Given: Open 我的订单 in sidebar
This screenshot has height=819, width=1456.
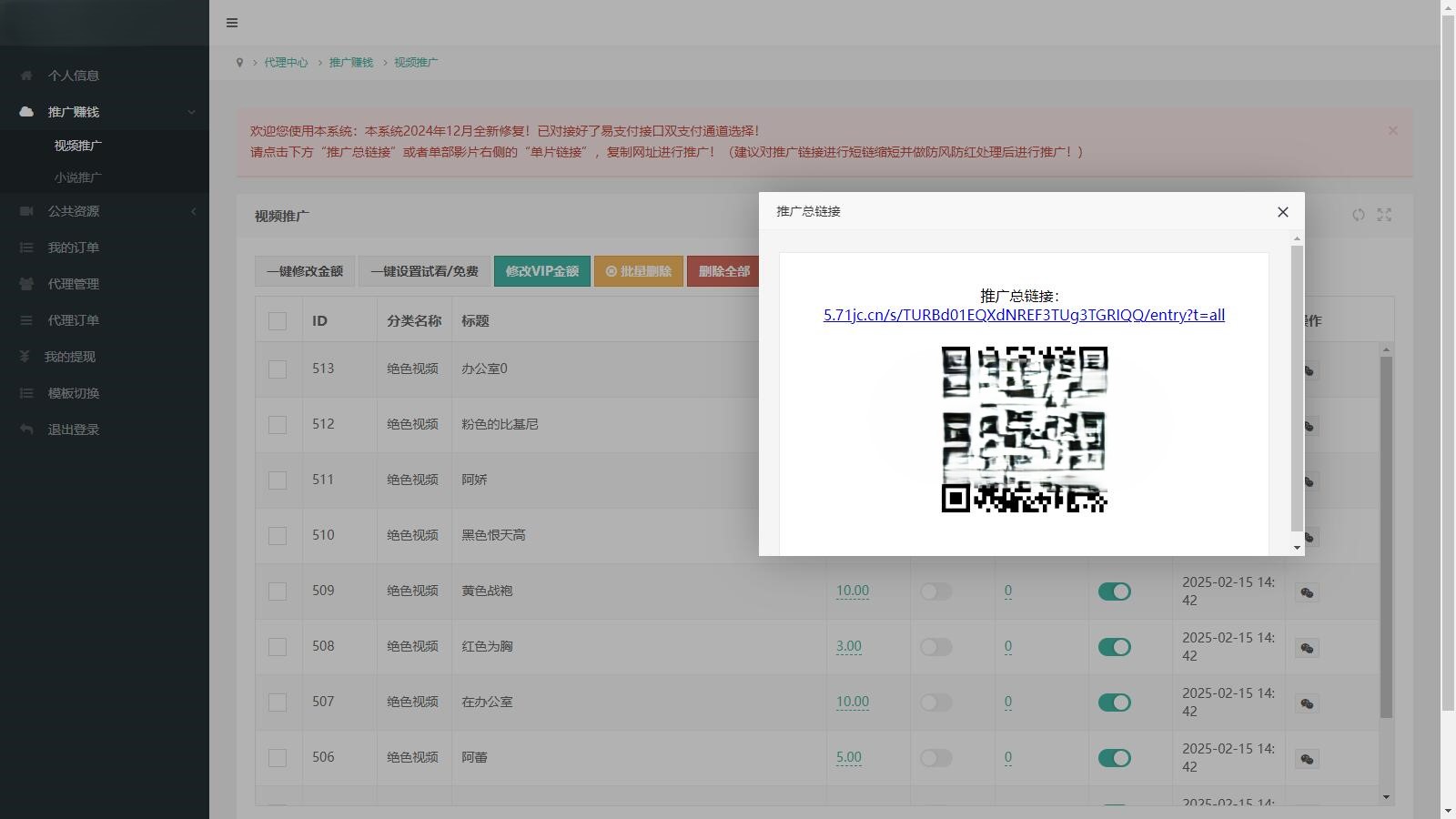Looking at the screenshot, I should pos(74,248).
